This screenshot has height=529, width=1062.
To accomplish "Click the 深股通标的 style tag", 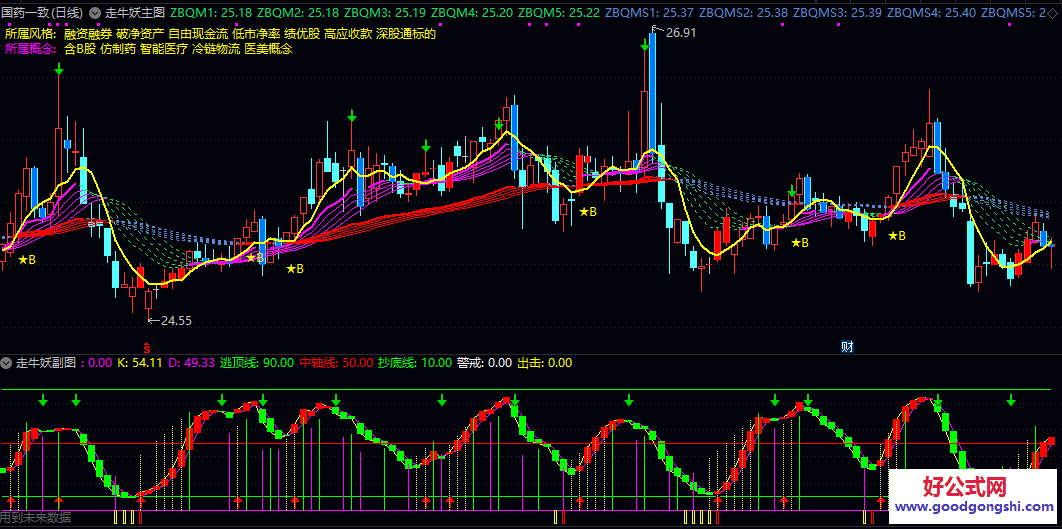I will [x=406, y=34].
